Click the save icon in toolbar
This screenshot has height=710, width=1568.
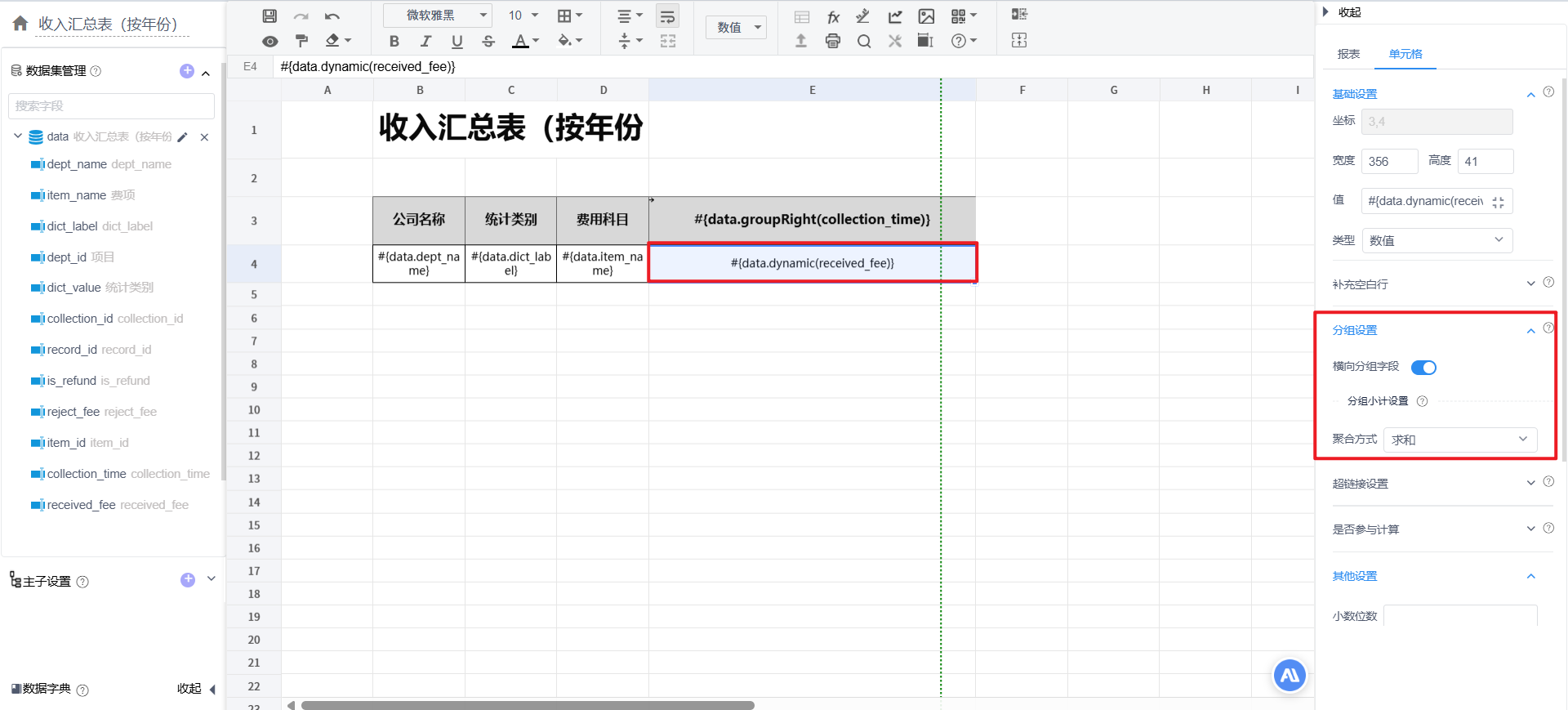269,16
